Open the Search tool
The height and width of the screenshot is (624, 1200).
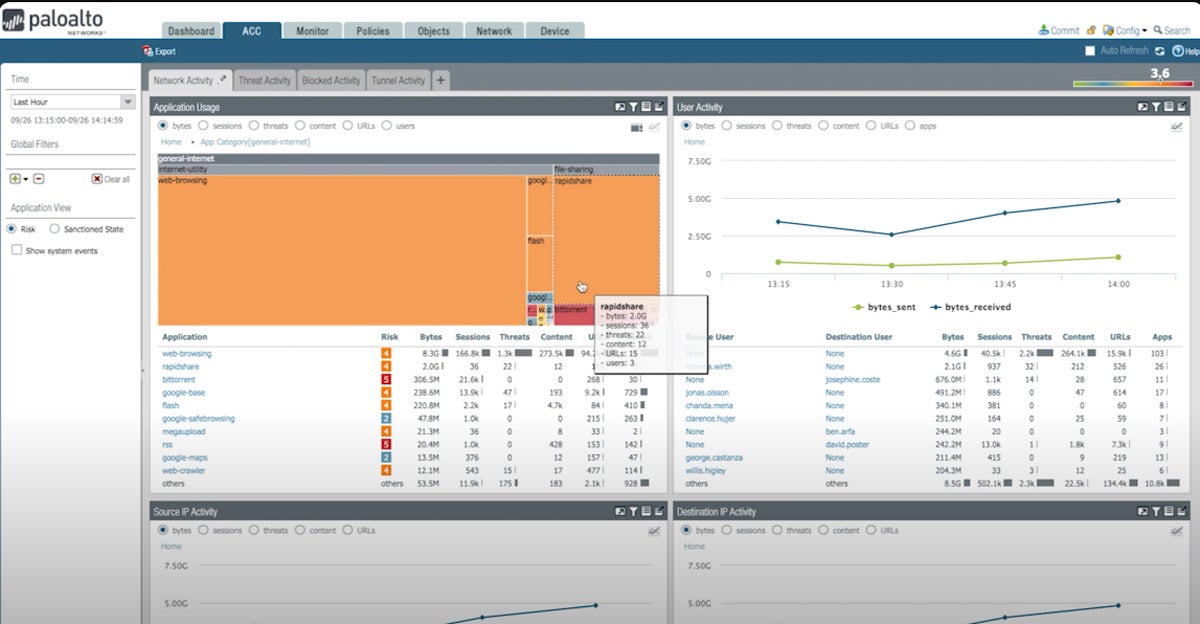1172,31
